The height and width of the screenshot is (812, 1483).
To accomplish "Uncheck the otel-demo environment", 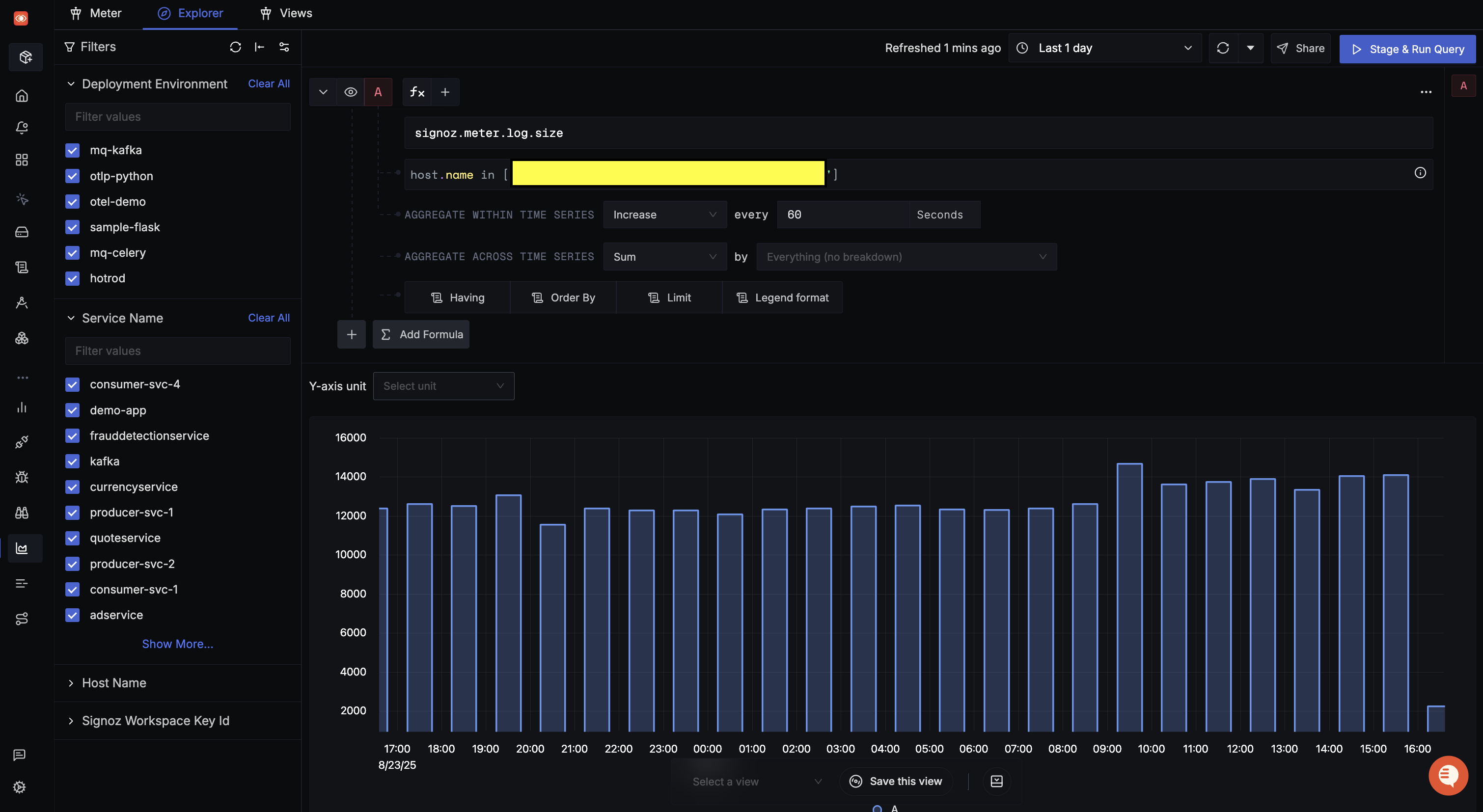I will pos(72,201).
